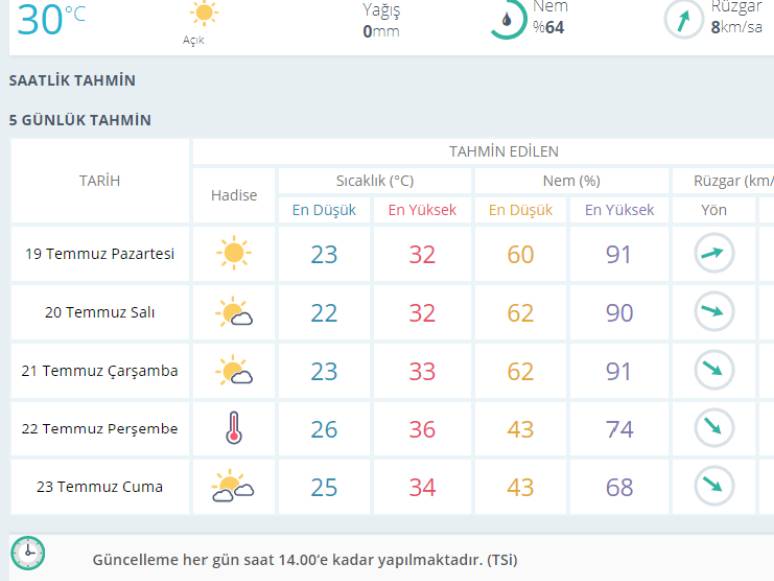This screenshot has width=774, height=581.
Task: Select the 21 Temmuz Çarşamba date cell
Action: click(100, 371)
